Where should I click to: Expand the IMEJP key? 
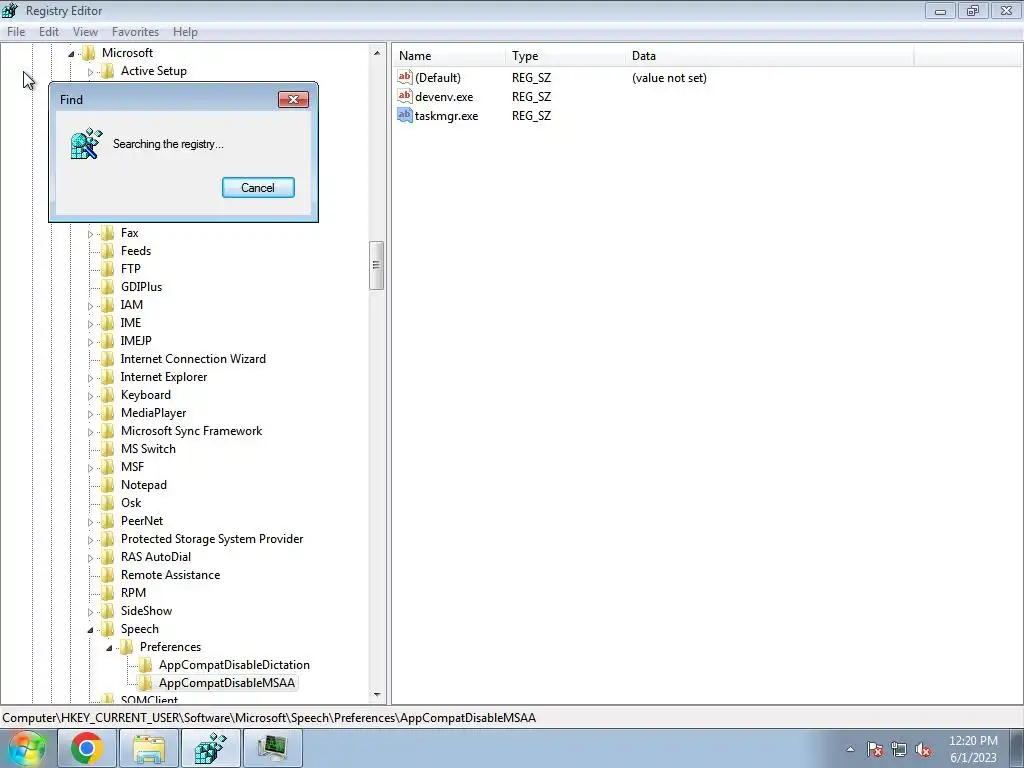90,342
